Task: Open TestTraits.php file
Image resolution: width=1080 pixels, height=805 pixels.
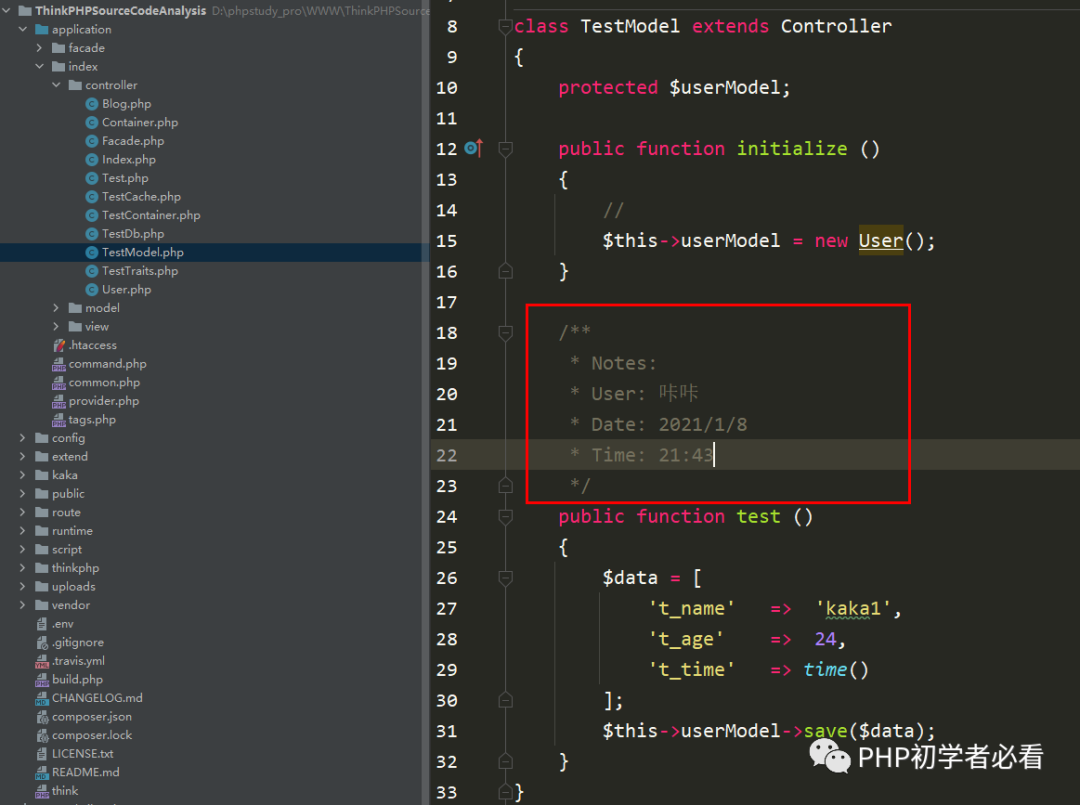Action: click(140, 271)
